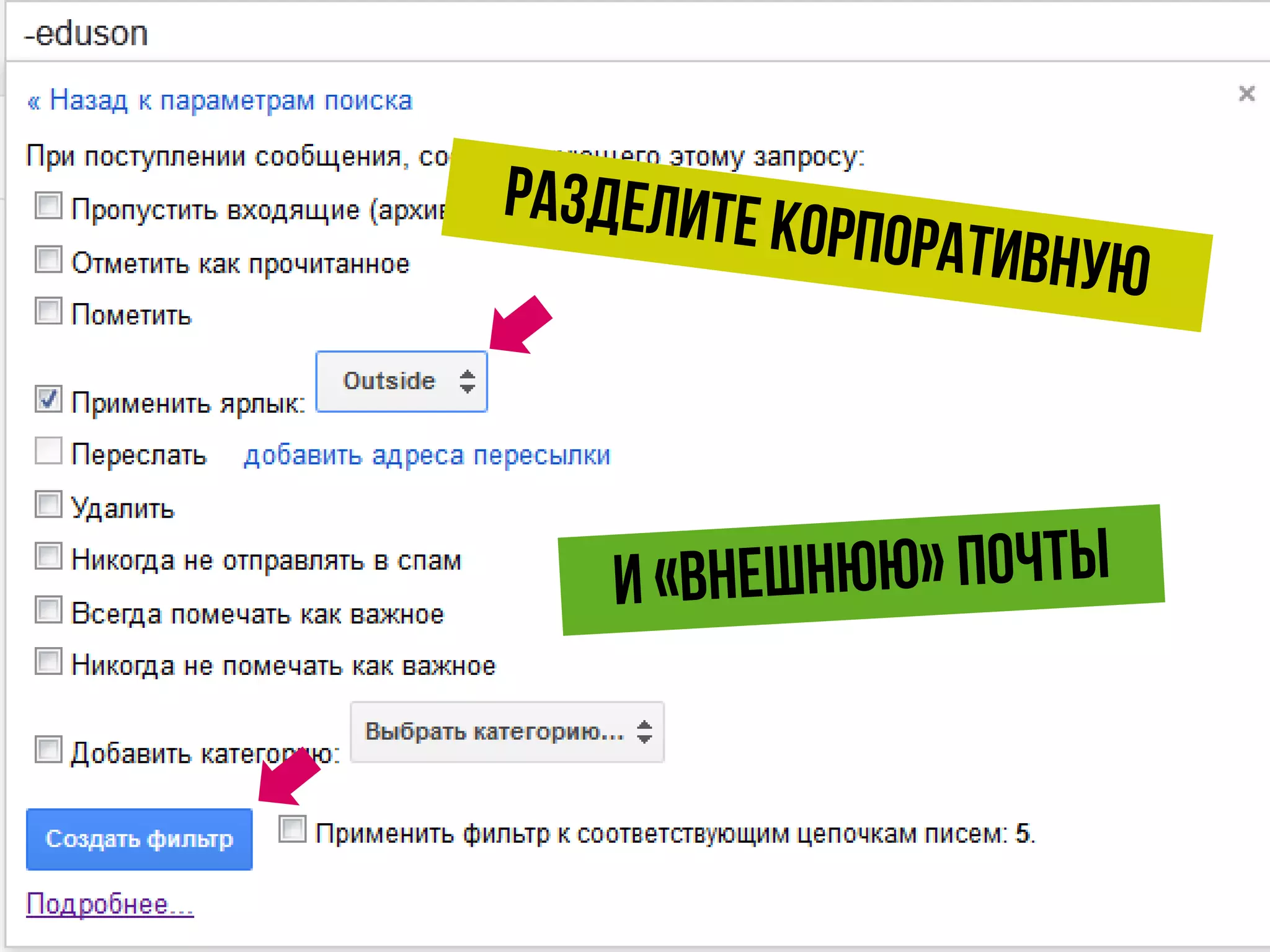This screenshot has height=952, width=1270.
Task: Expand 'Выбрать категорию...' dropdown
Action: tap(496, 732)
